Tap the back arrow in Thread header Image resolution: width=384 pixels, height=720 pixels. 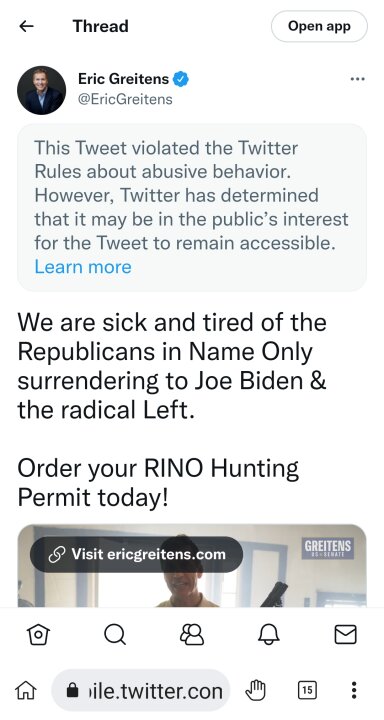27,26
